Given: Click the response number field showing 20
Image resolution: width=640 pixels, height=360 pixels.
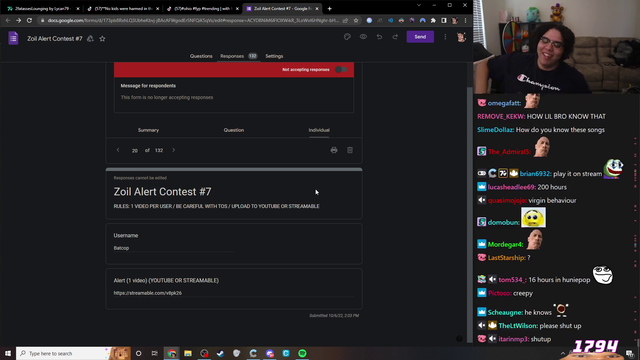Looking at the screenshot, I should (135, 151).
